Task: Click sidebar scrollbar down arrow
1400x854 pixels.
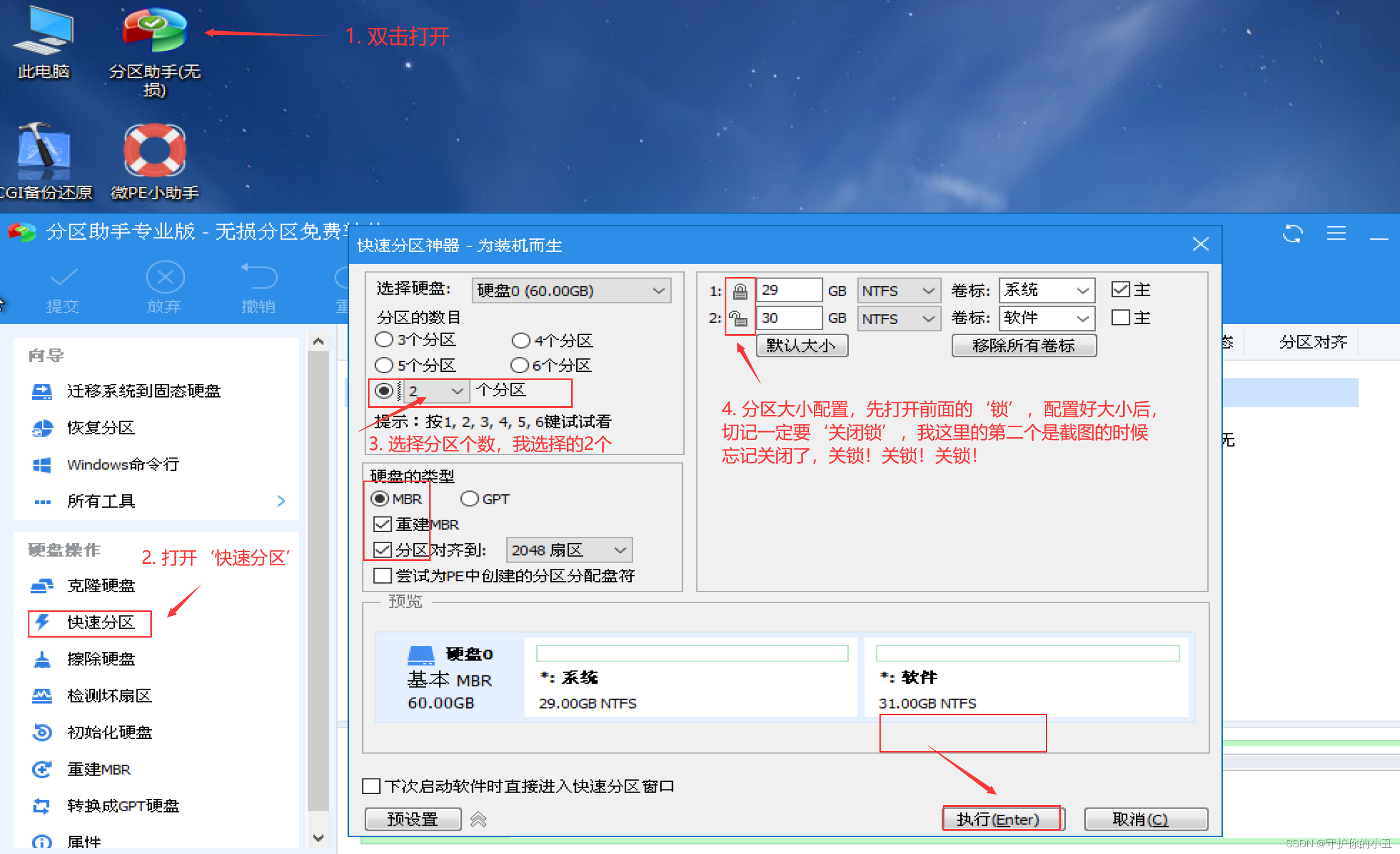Action: coord(318,837)
